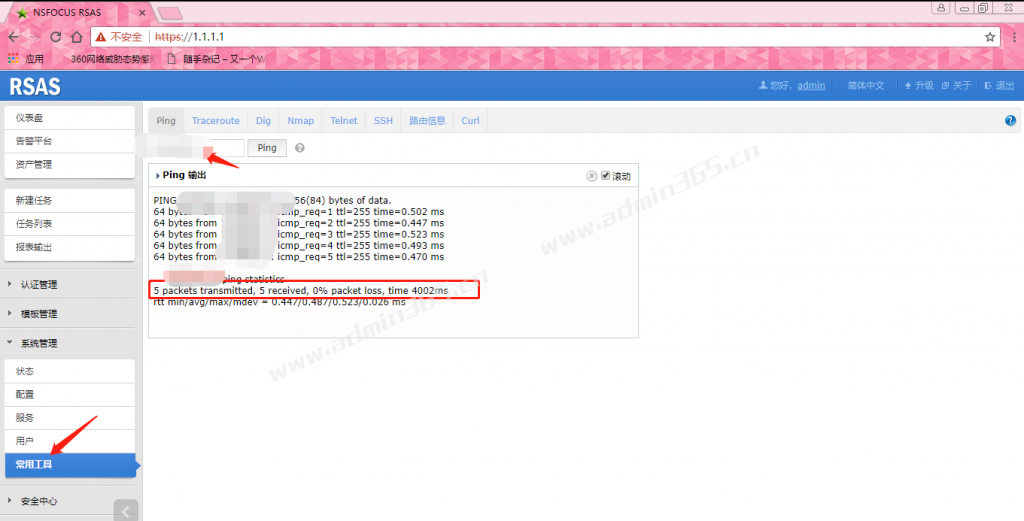Go to browser home icon

click(x=76, y=37)
